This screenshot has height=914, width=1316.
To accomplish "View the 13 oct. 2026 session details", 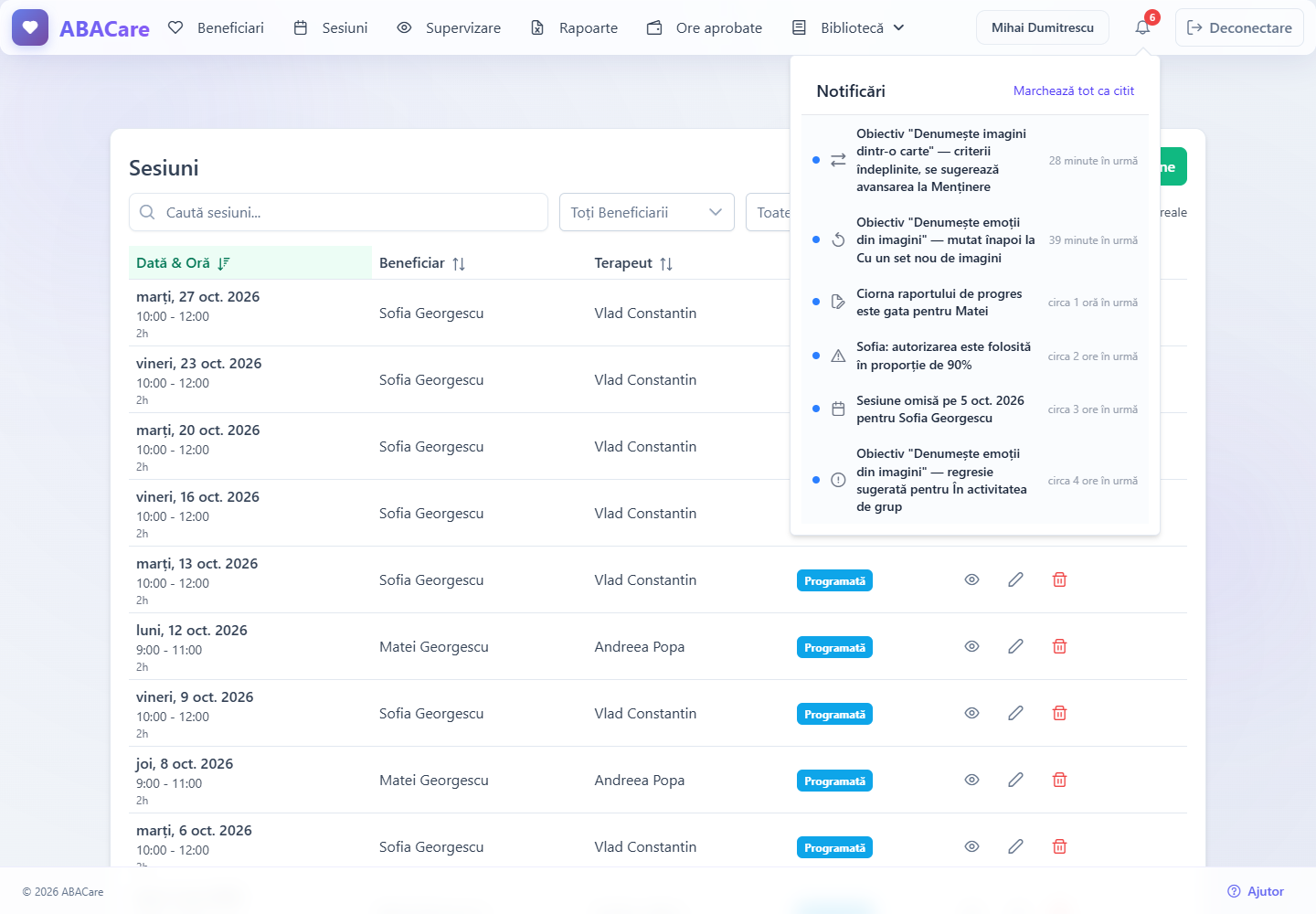I will point(971,579).
